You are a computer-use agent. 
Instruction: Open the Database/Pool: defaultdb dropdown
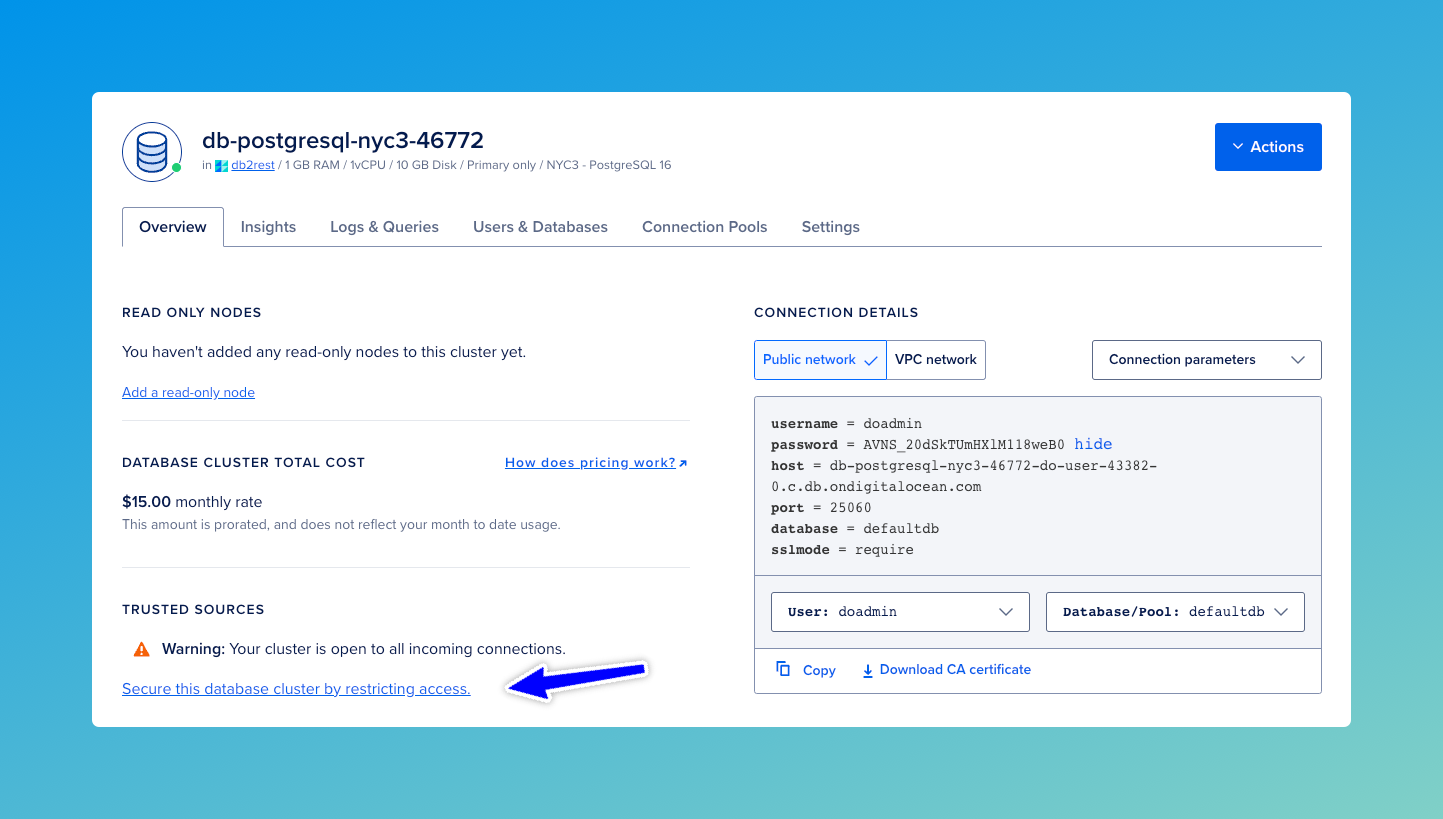(1174, 611)
